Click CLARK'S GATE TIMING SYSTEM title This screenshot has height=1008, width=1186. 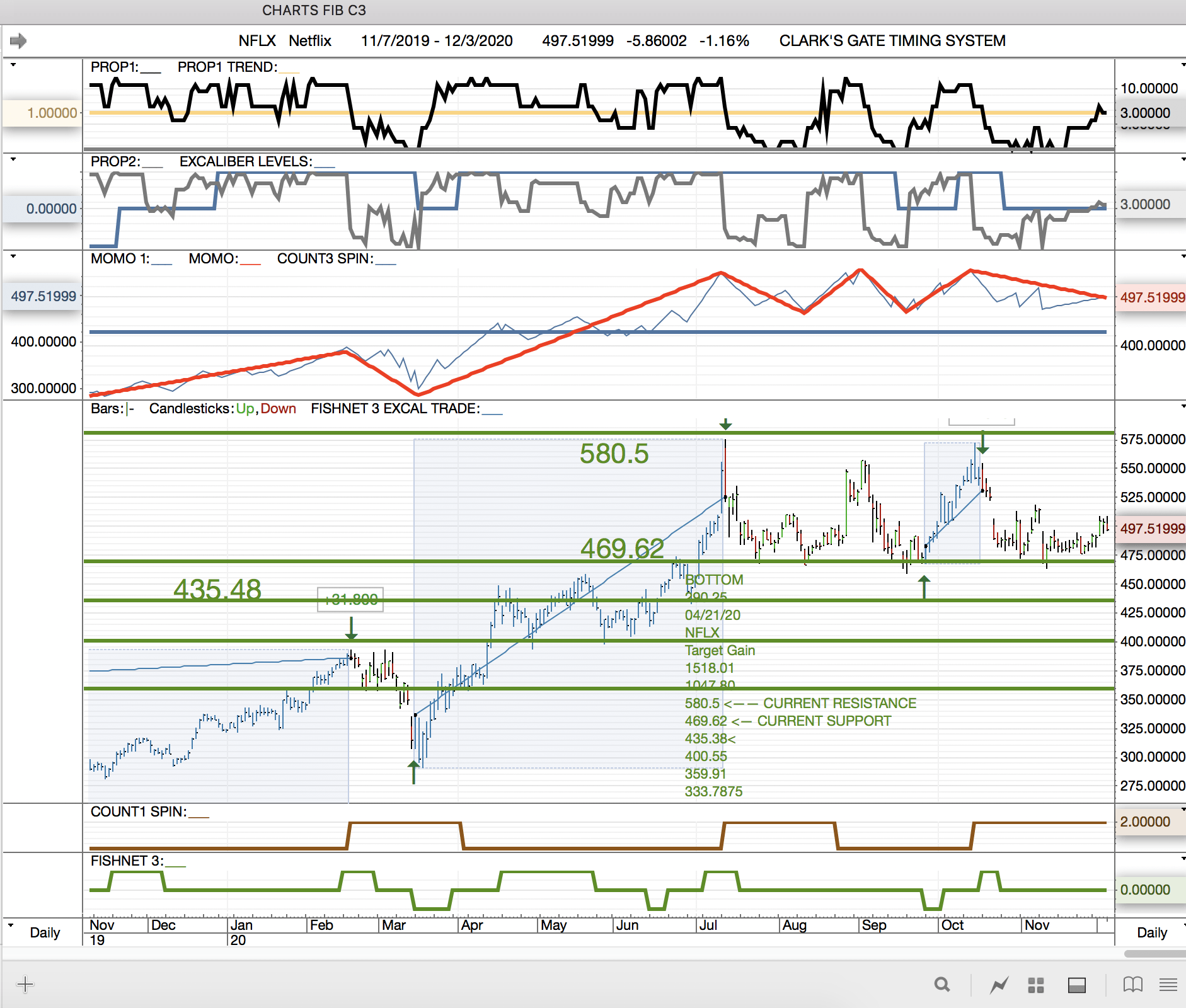point(892,41)
